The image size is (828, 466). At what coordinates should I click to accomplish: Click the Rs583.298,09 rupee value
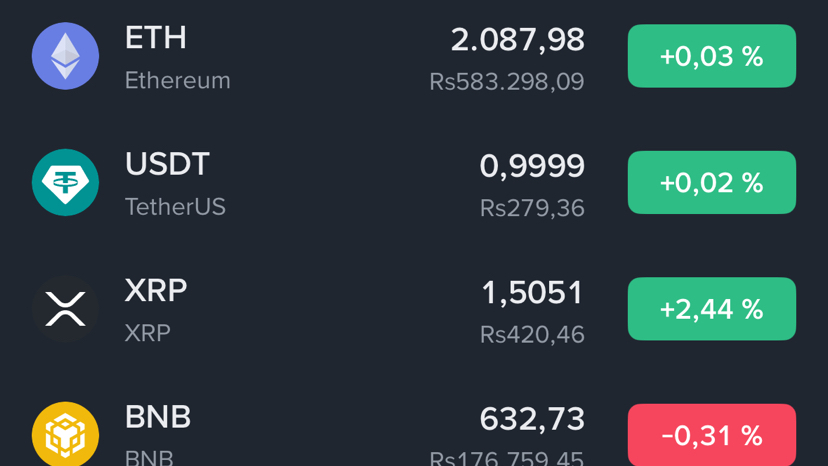pos(507,82)
